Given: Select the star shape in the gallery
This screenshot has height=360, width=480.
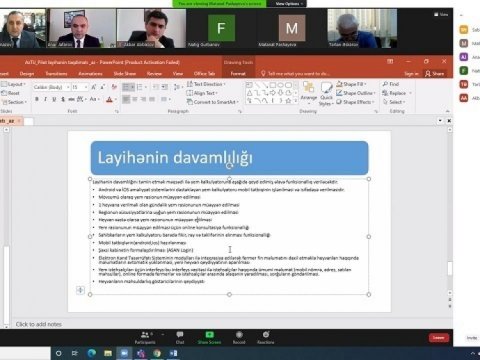Looking at the screenshot, I should pyautogui.click(x=288, y=100).
